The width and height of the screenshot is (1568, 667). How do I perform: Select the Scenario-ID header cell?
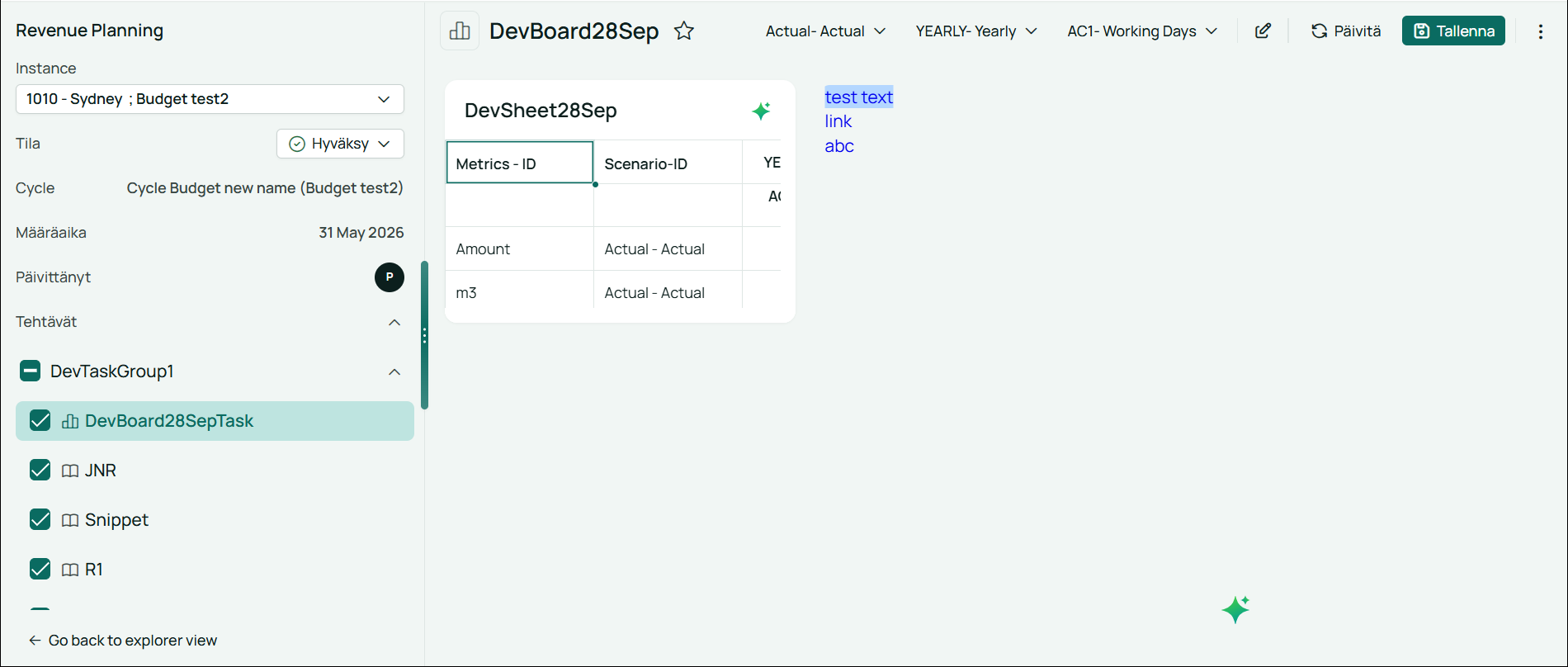click(668, 163)
